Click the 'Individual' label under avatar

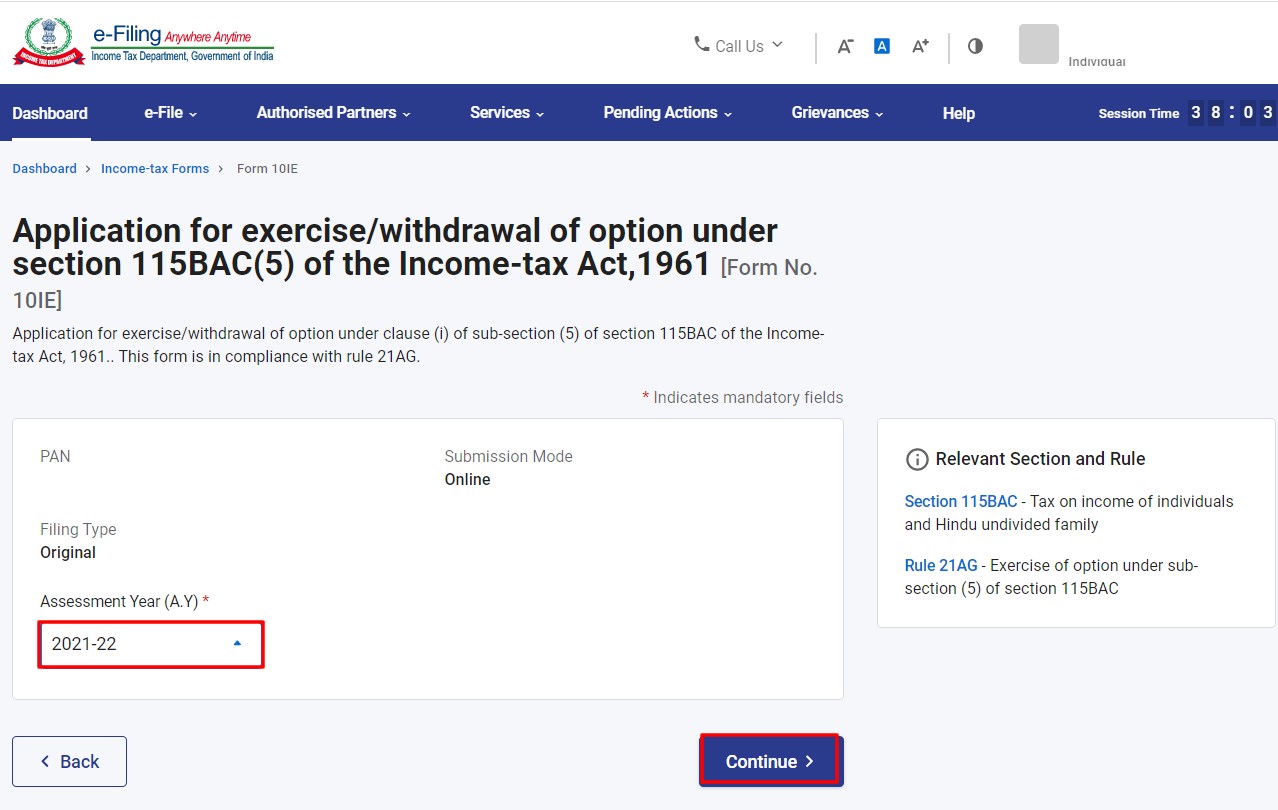tap(1097, 62)
